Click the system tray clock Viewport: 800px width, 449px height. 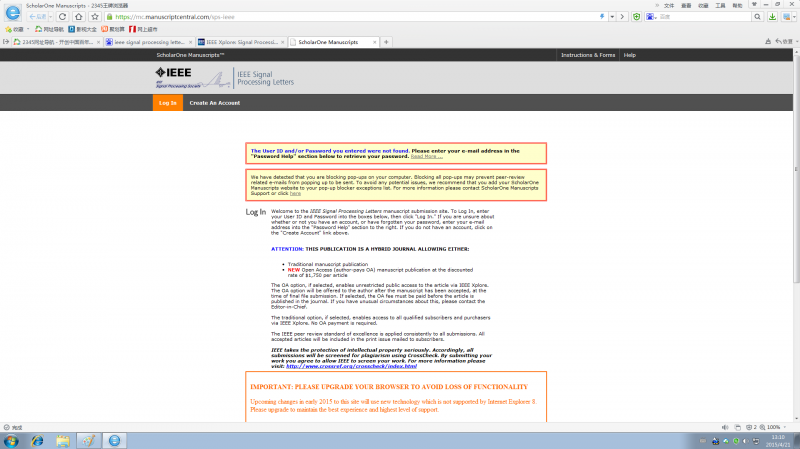778,441
